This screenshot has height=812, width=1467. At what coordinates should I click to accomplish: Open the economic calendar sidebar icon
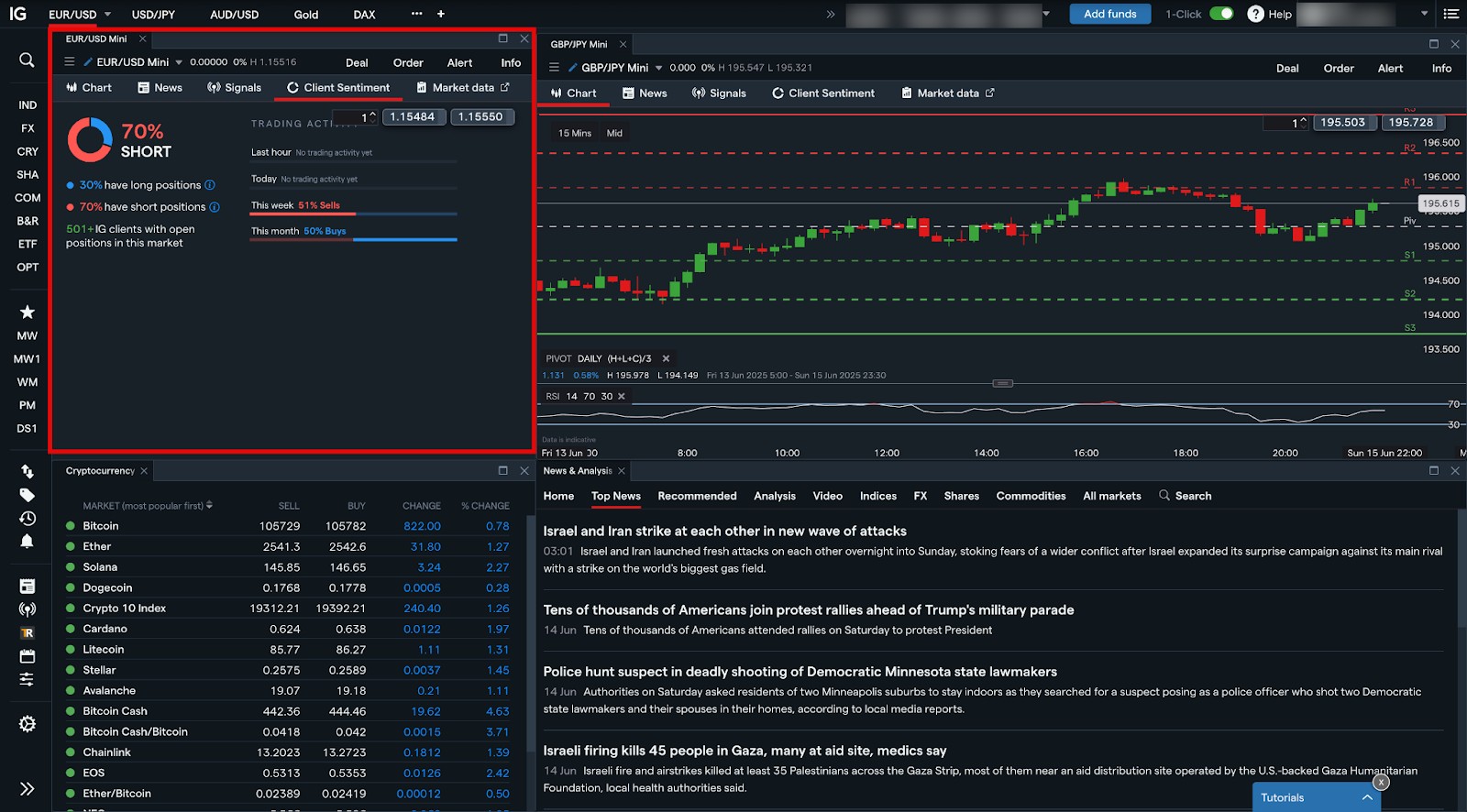28,656
